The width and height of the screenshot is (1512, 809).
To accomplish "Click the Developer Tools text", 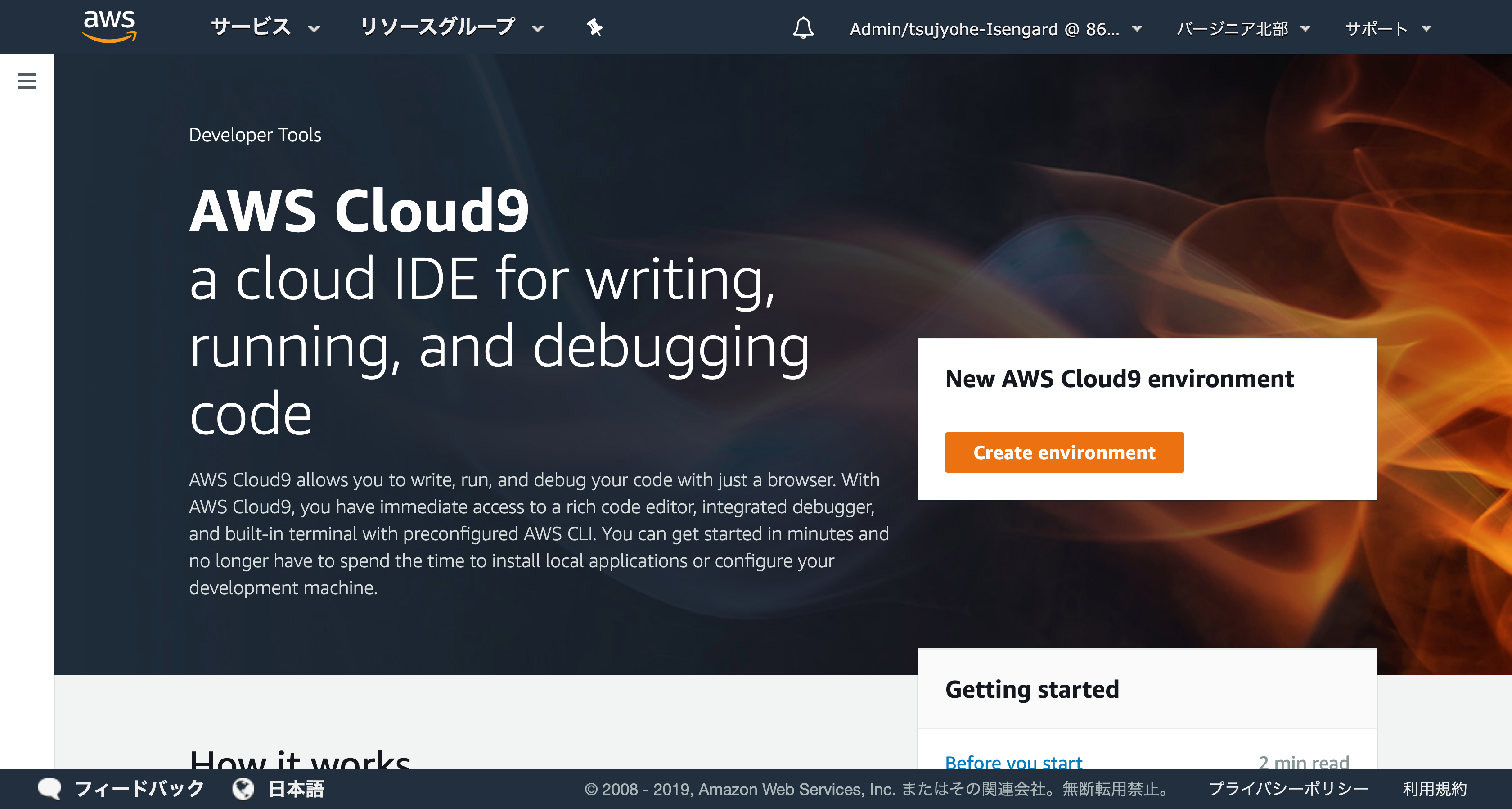I will 255,135.
